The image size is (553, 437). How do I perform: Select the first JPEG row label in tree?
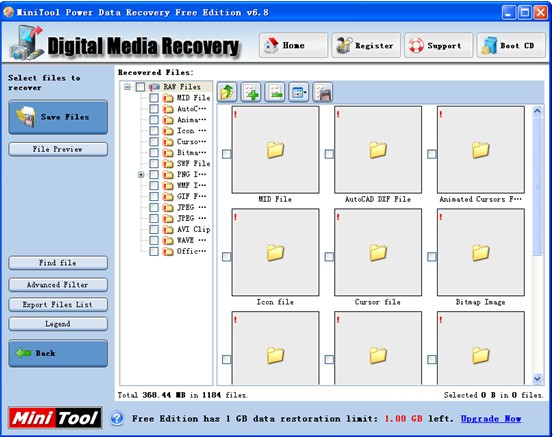191,207
